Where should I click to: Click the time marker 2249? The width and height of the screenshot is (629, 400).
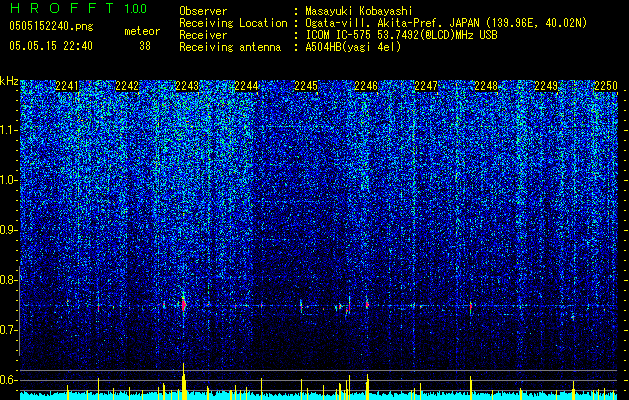pyautogui.click(x=546, y=86)
